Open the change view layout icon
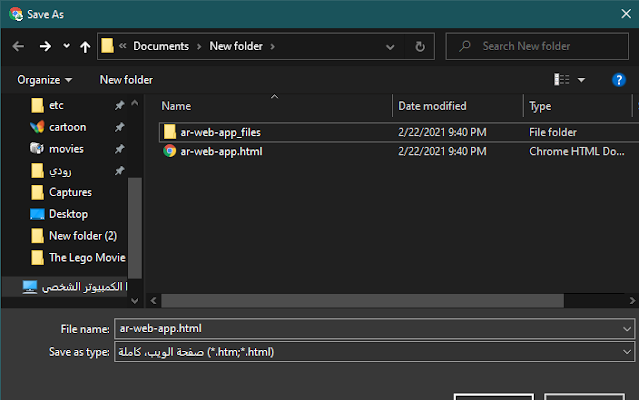The width and height of the screenshot is (639, 400). tap(562, 79)
